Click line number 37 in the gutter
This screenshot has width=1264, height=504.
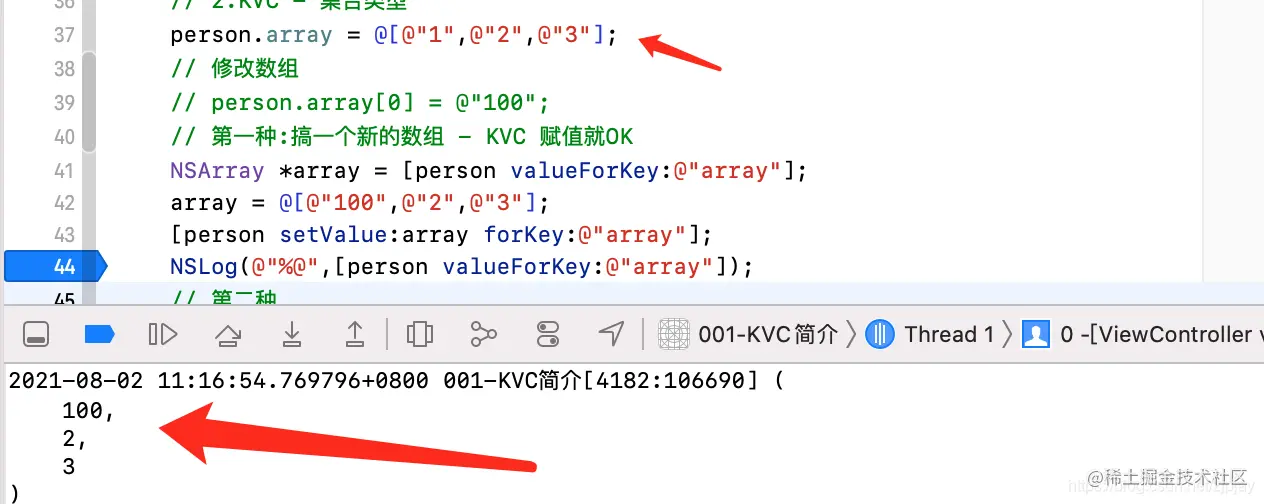pos(64,35)
